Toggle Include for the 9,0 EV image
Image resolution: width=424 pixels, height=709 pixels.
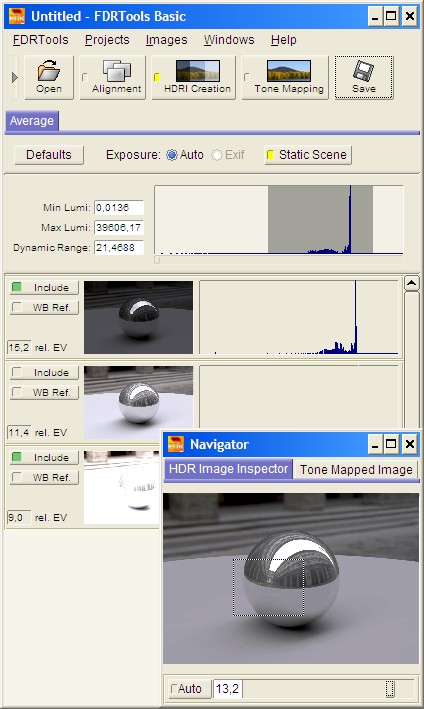[x=44, y=458]
